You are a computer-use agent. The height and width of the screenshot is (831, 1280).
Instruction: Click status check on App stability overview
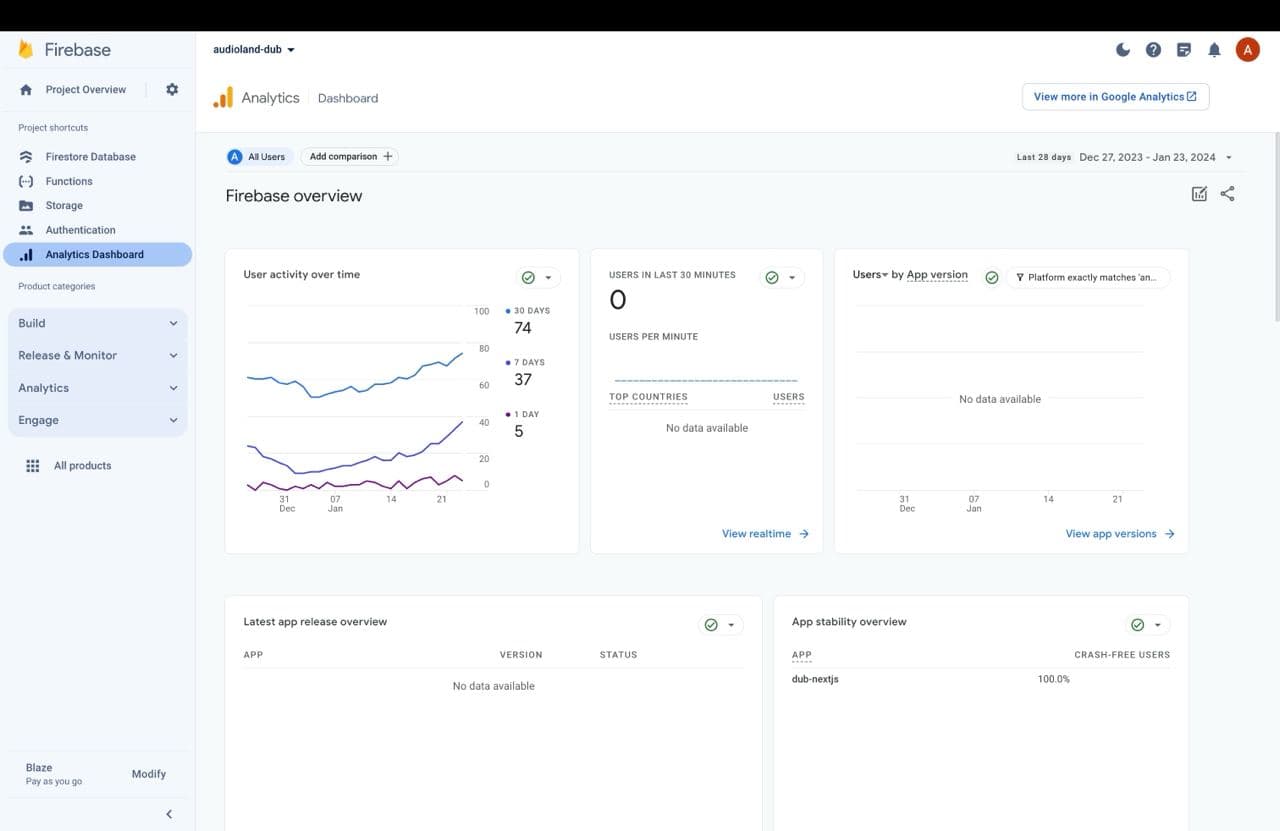click(1137, 625)
